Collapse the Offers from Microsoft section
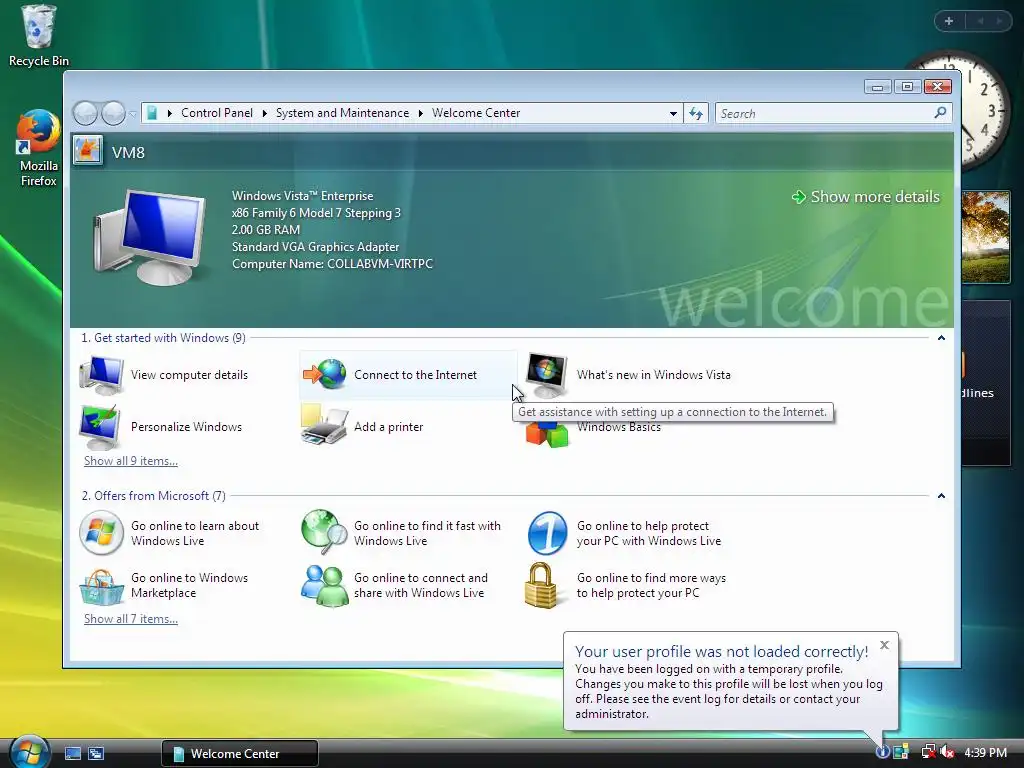Screen dimensions: 1024x768 941,496
